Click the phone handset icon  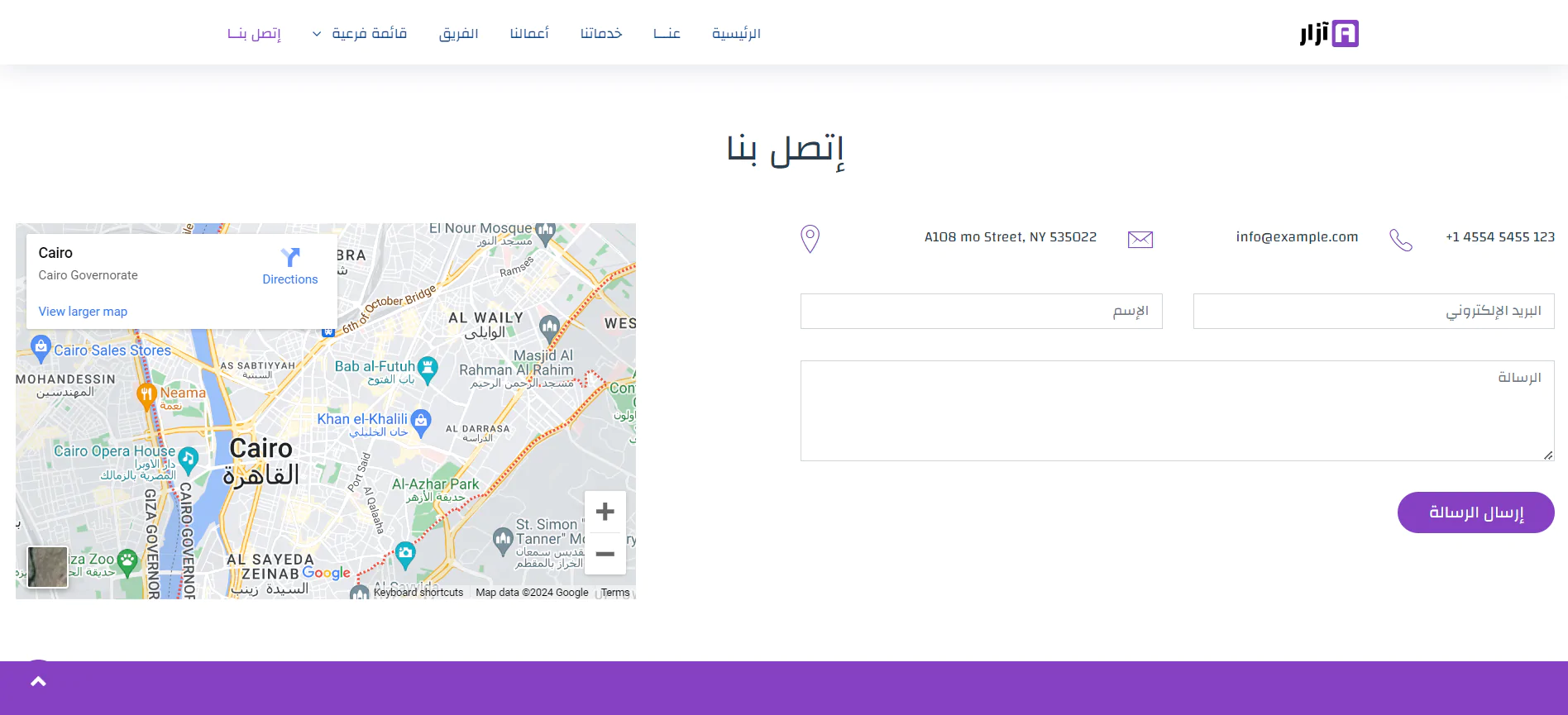point(1400,240)
